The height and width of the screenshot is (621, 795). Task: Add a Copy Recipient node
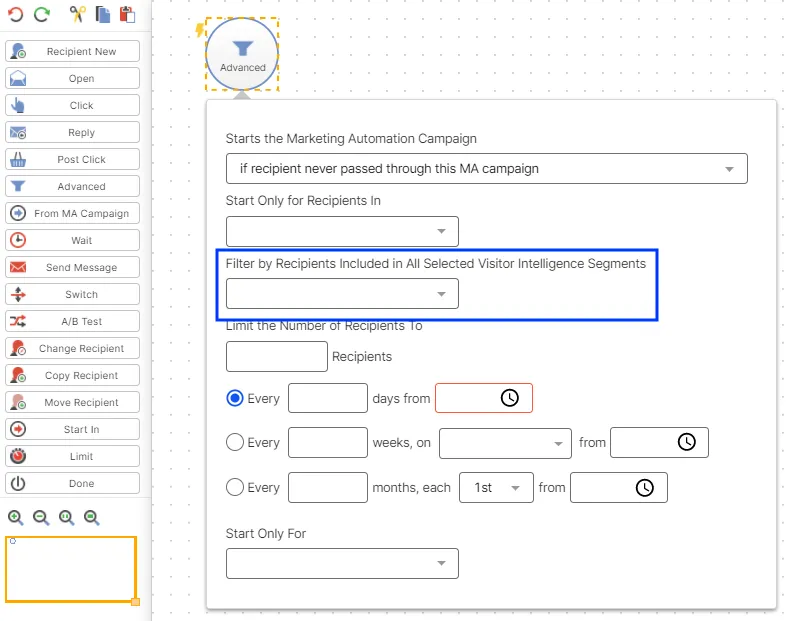pos(73,375)
